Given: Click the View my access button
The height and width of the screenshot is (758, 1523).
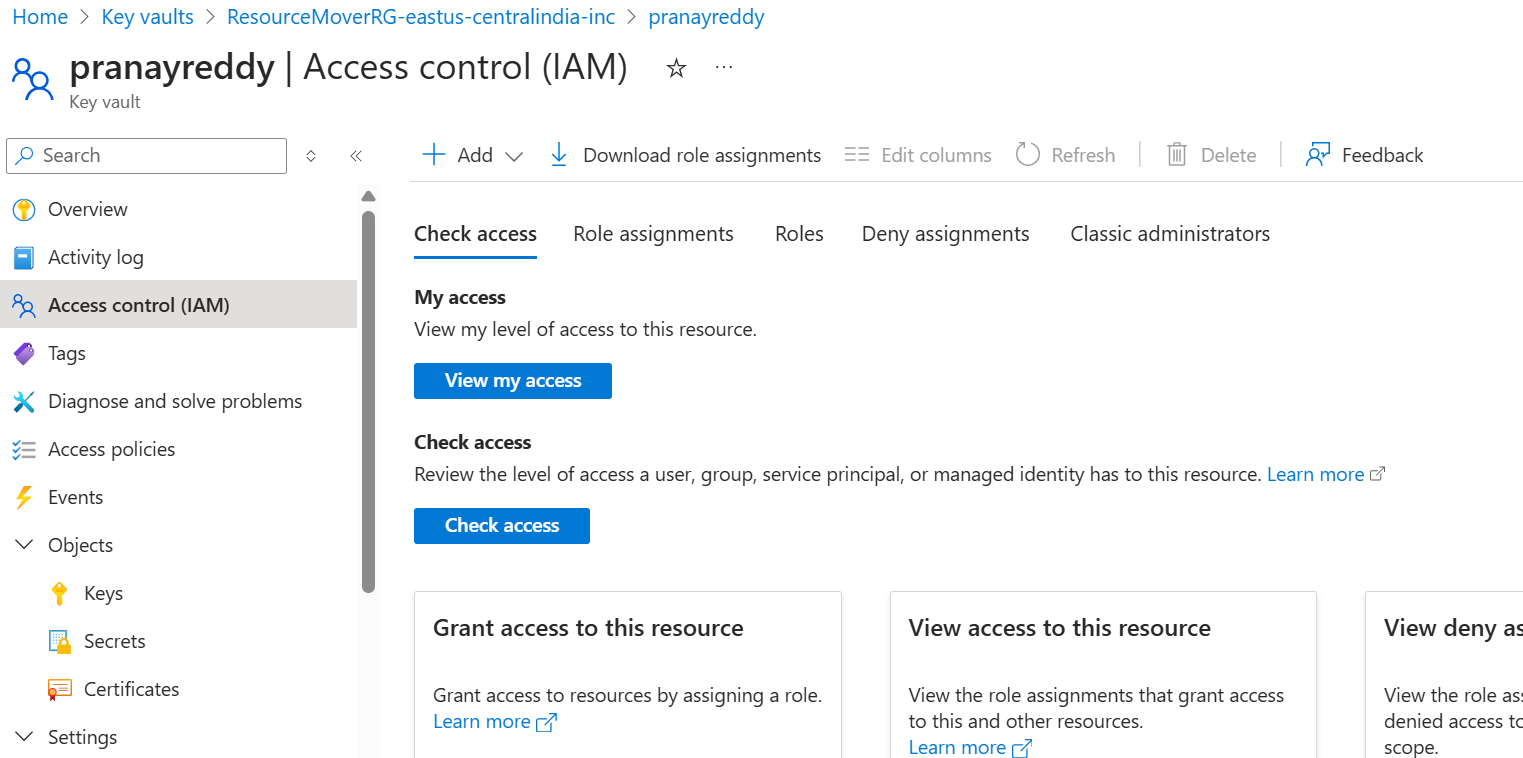Looking at the screenshot, I should pyautogui.click(x=513, y=381).
